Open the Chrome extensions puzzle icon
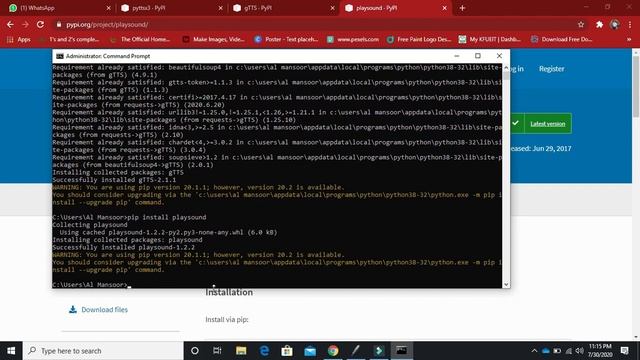Viewport: 640px width, 360px height. (x=599, y=24)
